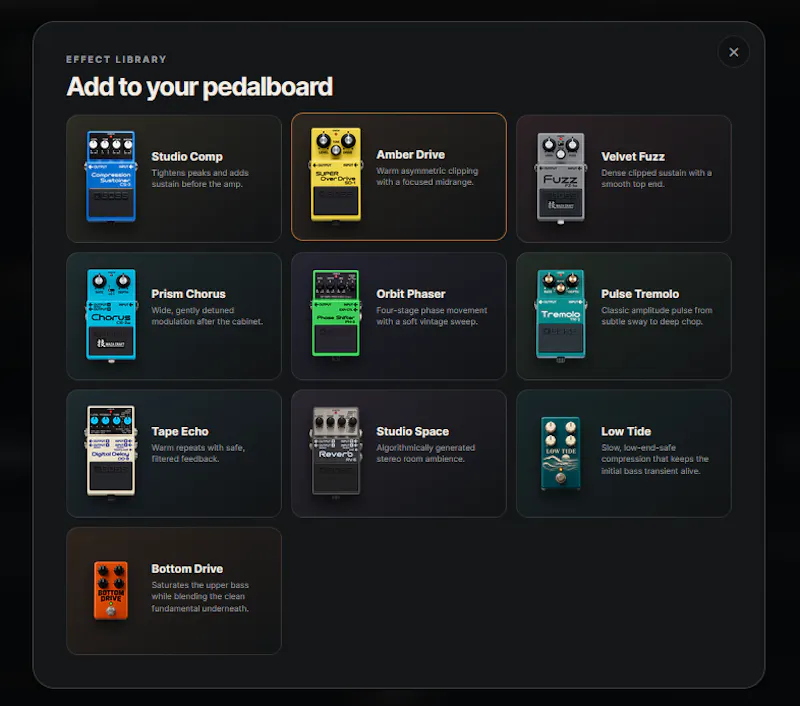
Task: Click the 'EFFECT LIBRARY' label
Action: [116, 59]
